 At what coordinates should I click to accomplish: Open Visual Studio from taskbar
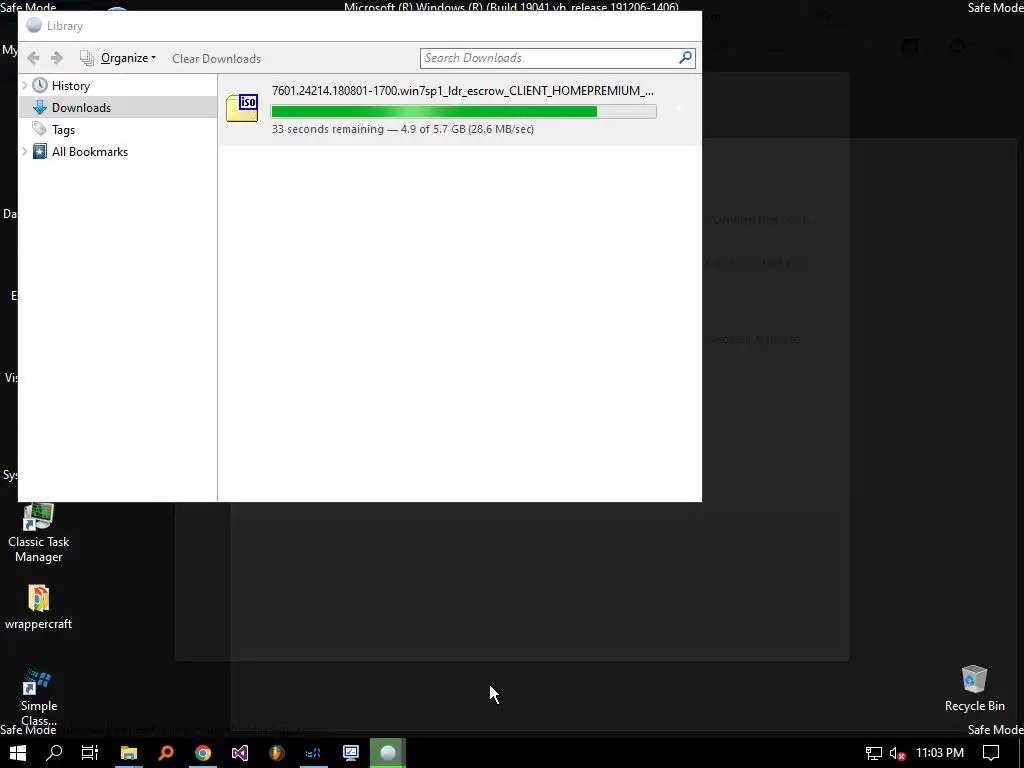(240, 753)
